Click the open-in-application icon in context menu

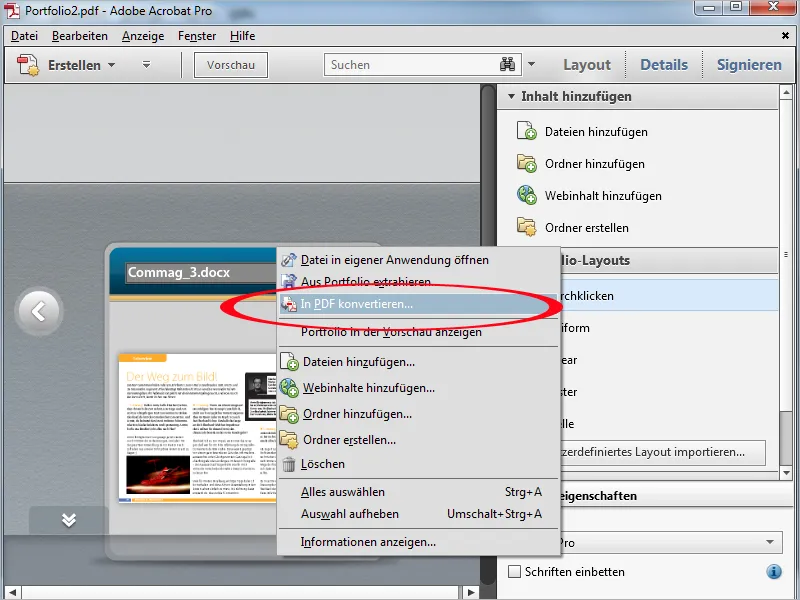[289, 260]
